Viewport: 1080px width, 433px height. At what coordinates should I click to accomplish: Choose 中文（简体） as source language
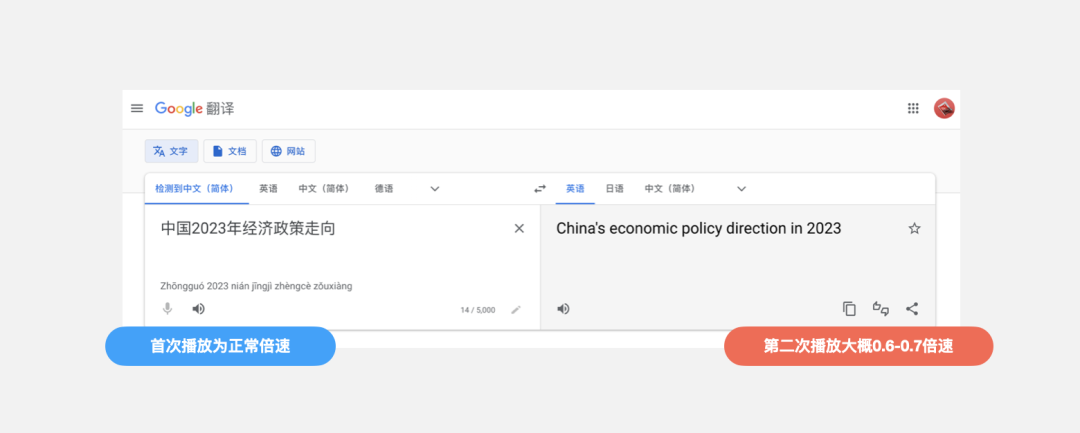325,189
